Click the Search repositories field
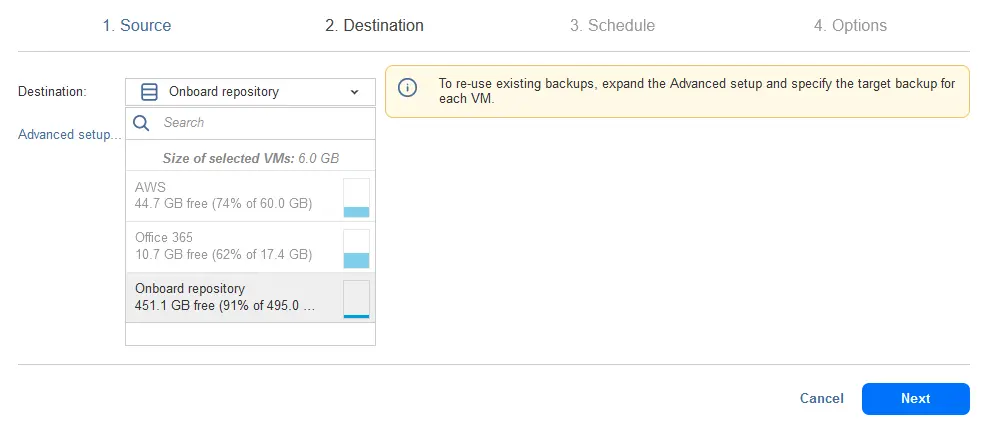Viewport: 988px width, 435px height. [x=250, y=123]
